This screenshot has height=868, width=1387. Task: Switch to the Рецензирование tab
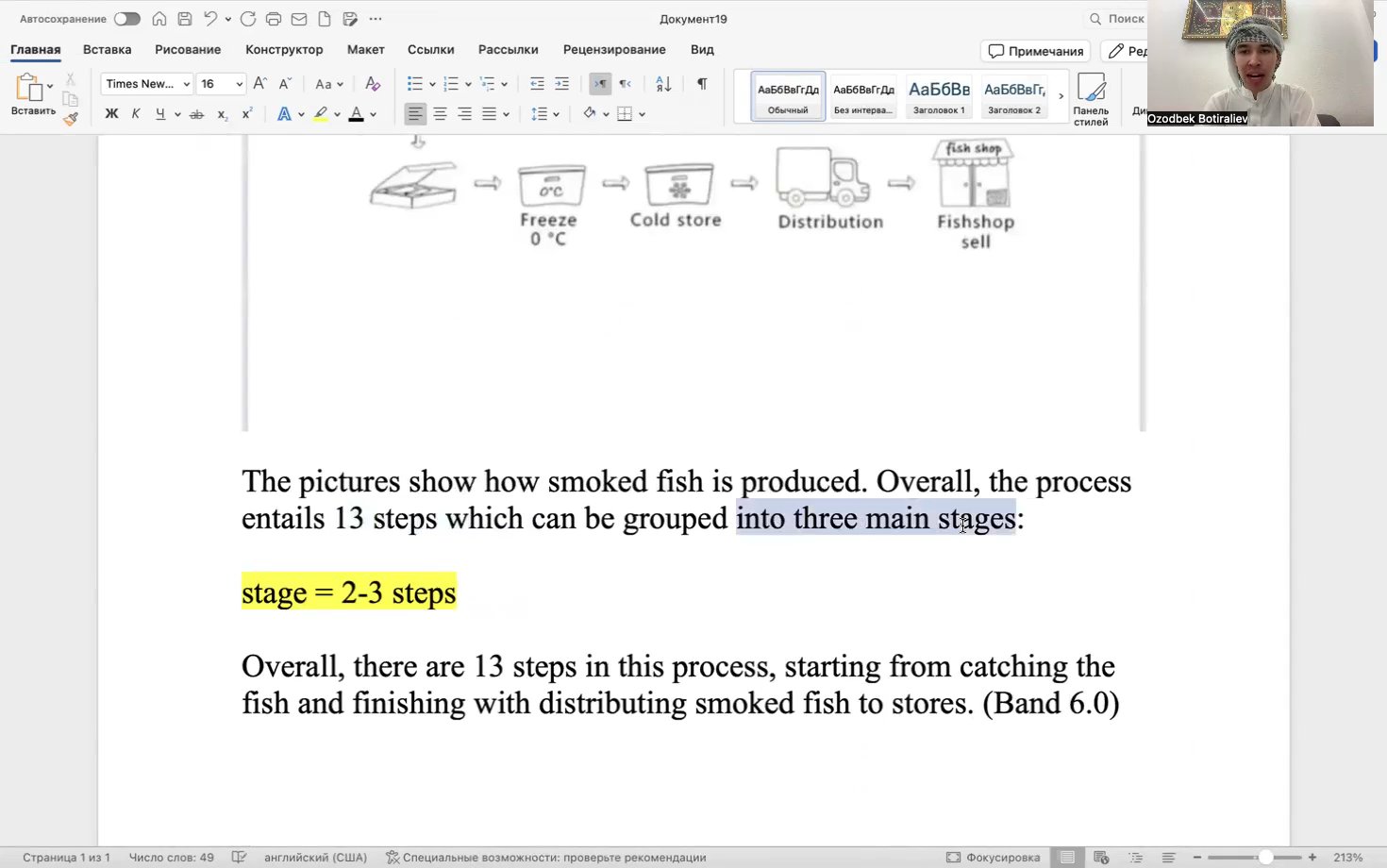[x=614, y=49]
